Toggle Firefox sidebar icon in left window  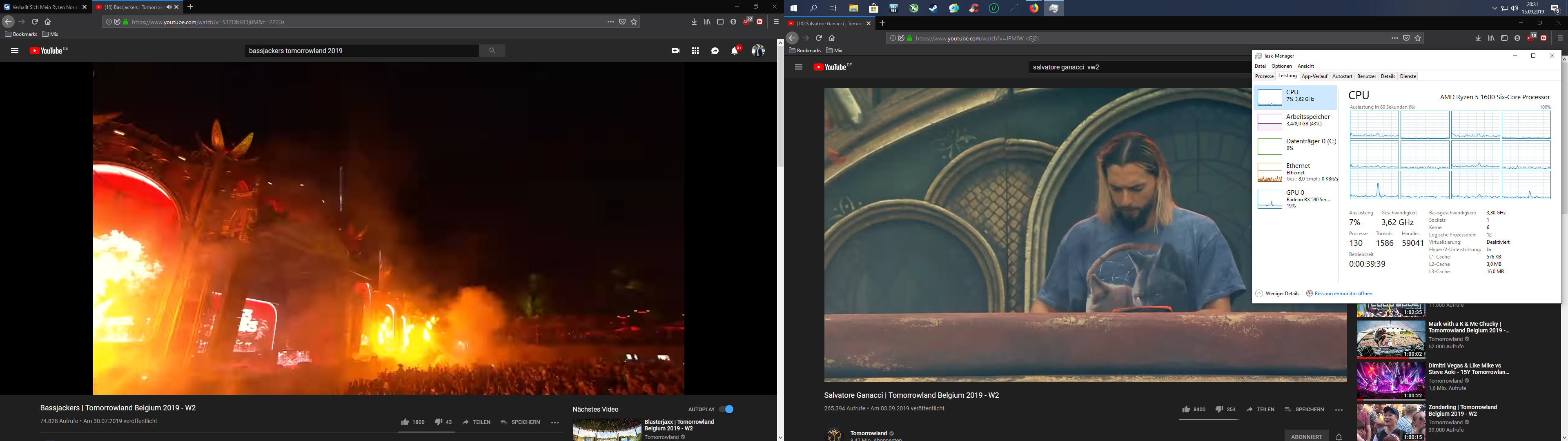[x=720, y=22]
